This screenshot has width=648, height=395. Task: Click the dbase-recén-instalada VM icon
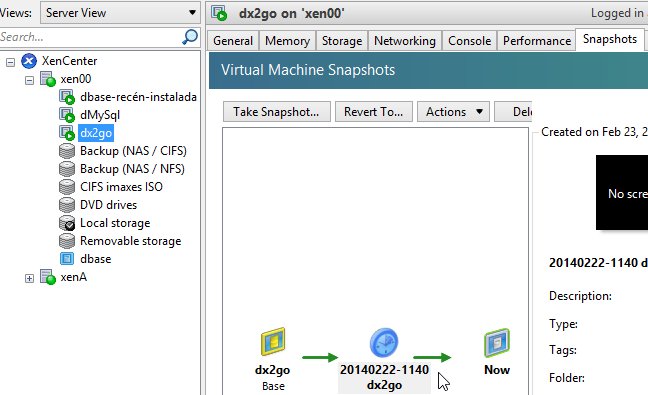point(67,97)
